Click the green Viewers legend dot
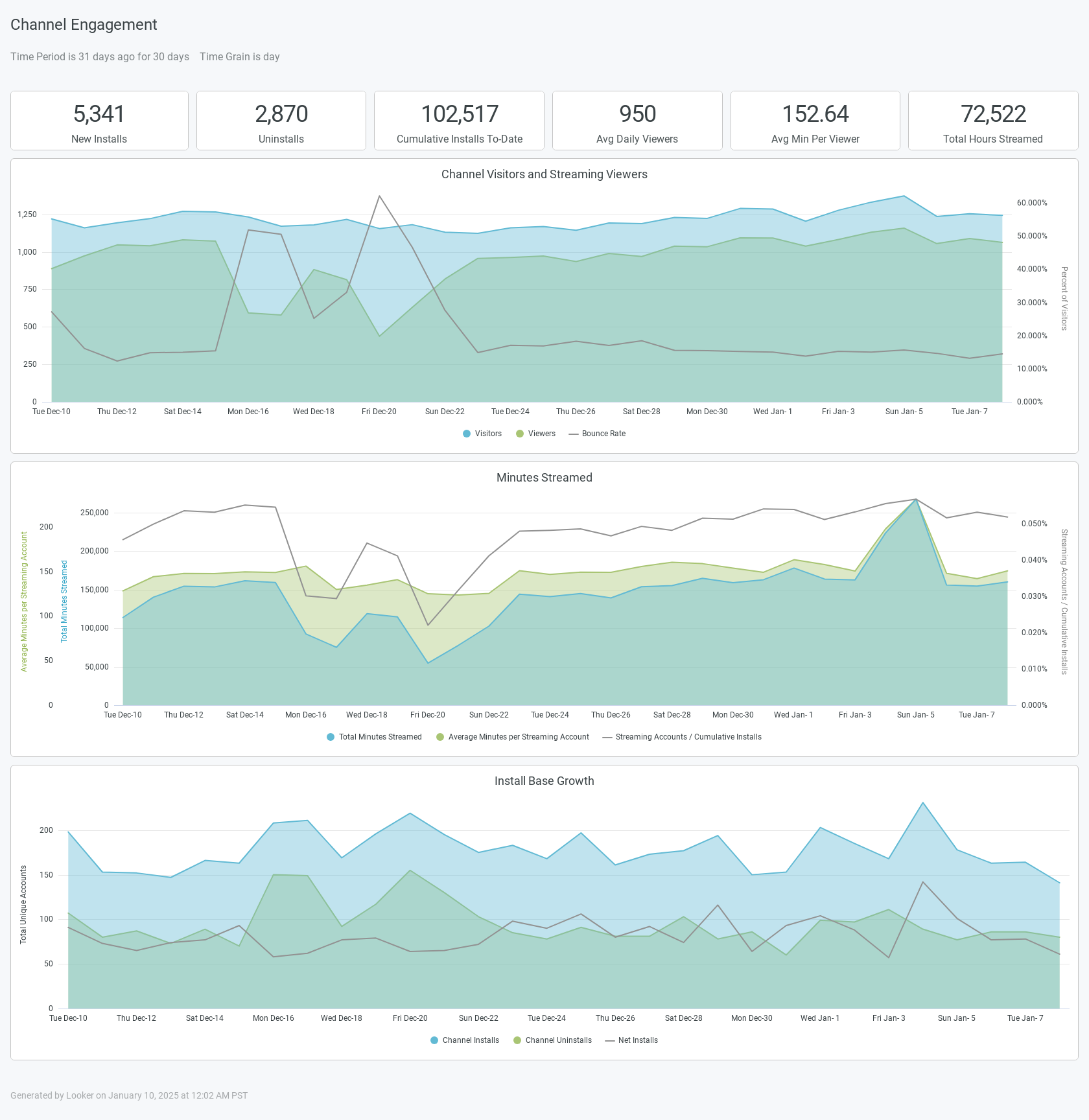Screen dimensions: 1089x1120 [520, 434]
